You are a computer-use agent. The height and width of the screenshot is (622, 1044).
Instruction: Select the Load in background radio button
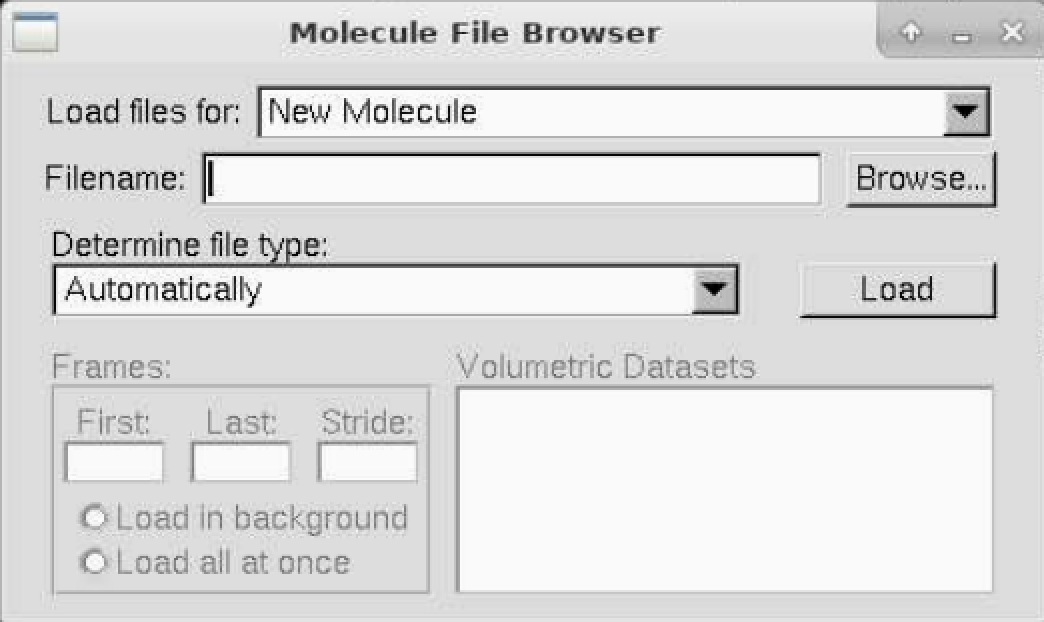(96, 519)
